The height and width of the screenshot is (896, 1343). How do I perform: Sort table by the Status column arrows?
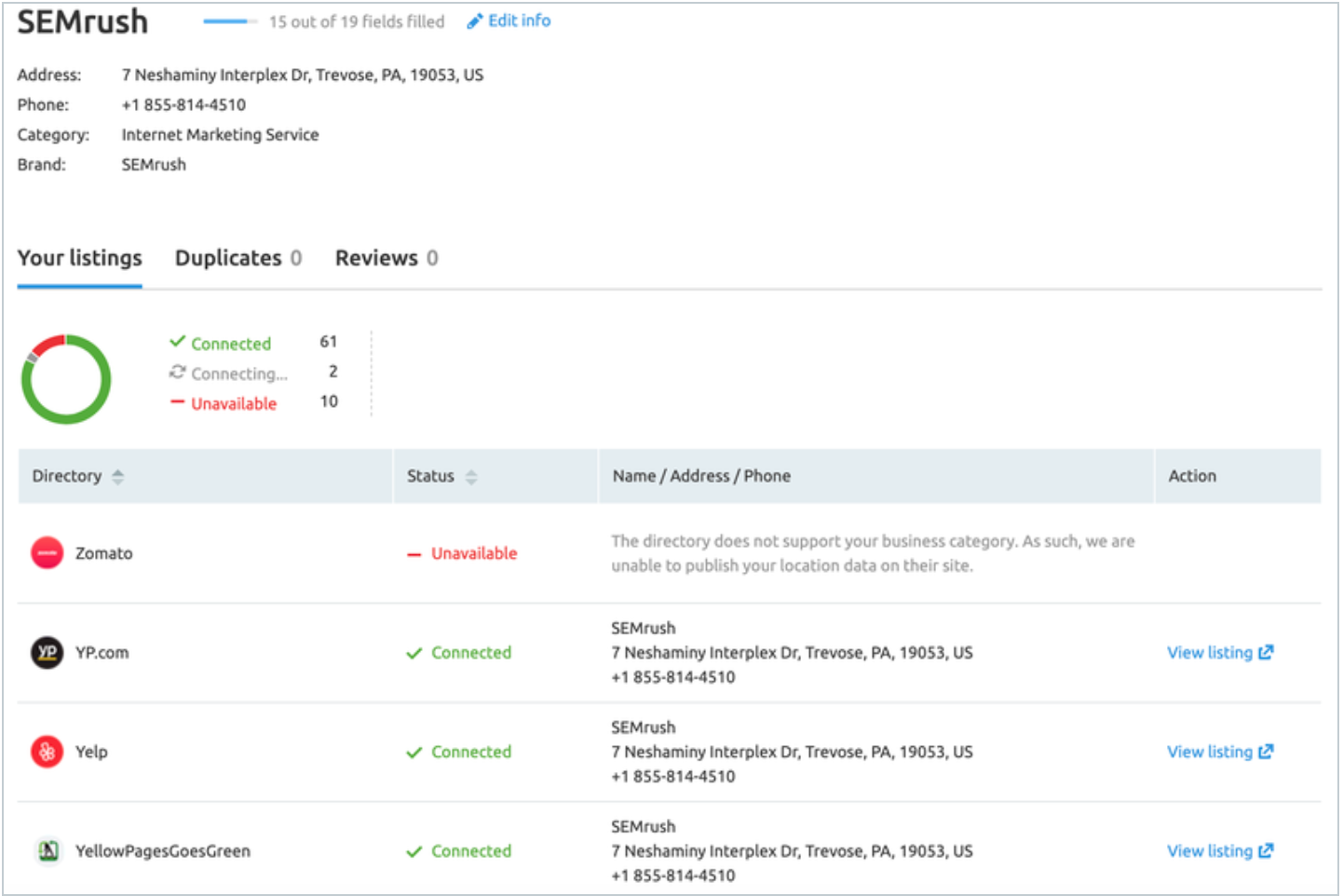pos(471,477)
